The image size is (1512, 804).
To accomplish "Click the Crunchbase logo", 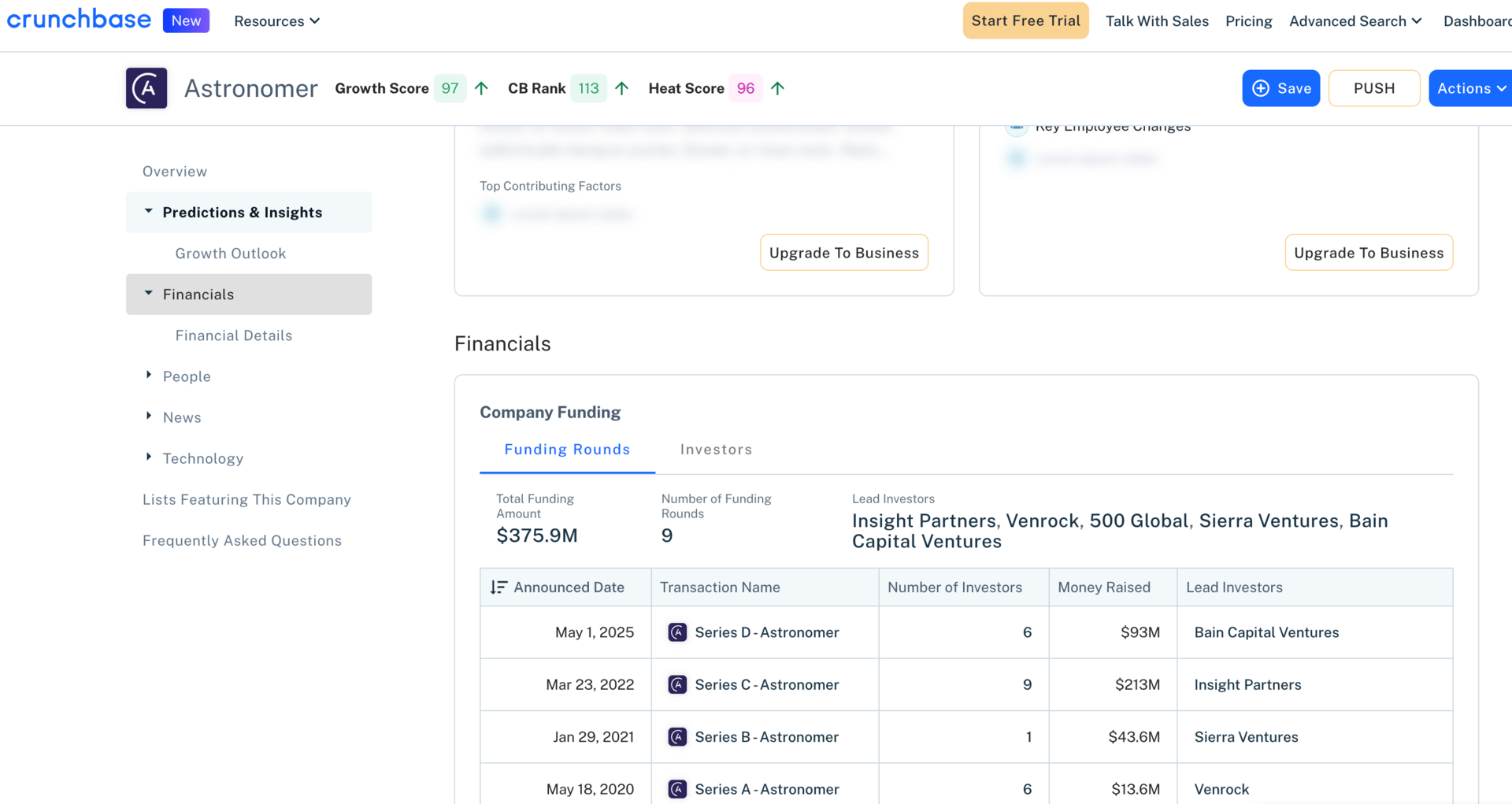I will [79, 20].
